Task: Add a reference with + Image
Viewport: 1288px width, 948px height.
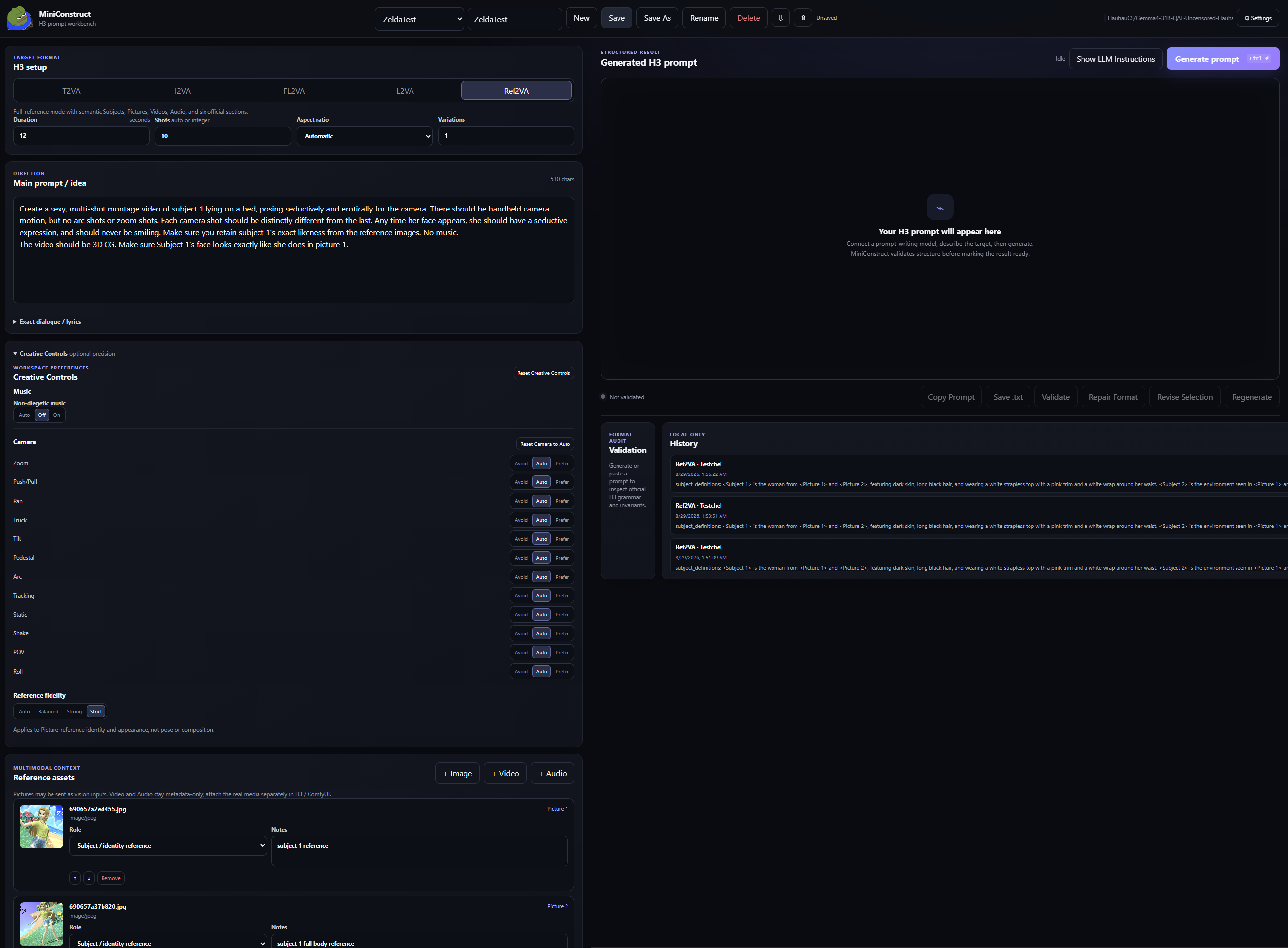Action: (x=457, y=774)
